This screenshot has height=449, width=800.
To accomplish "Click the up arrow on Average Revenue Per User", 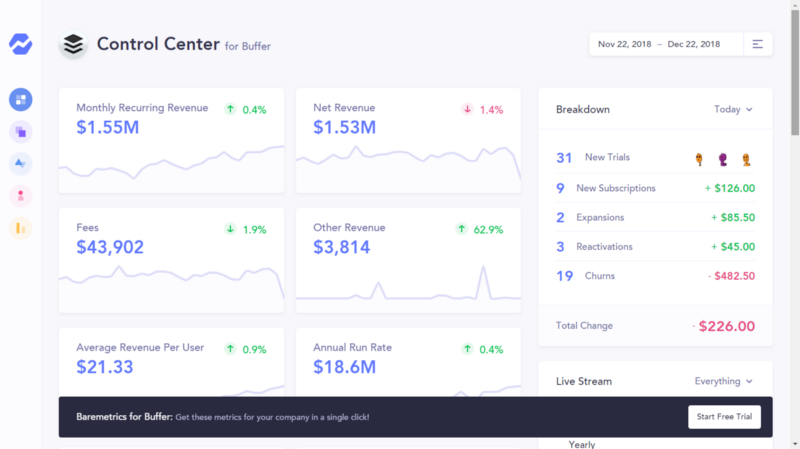I will pos(231,349).
